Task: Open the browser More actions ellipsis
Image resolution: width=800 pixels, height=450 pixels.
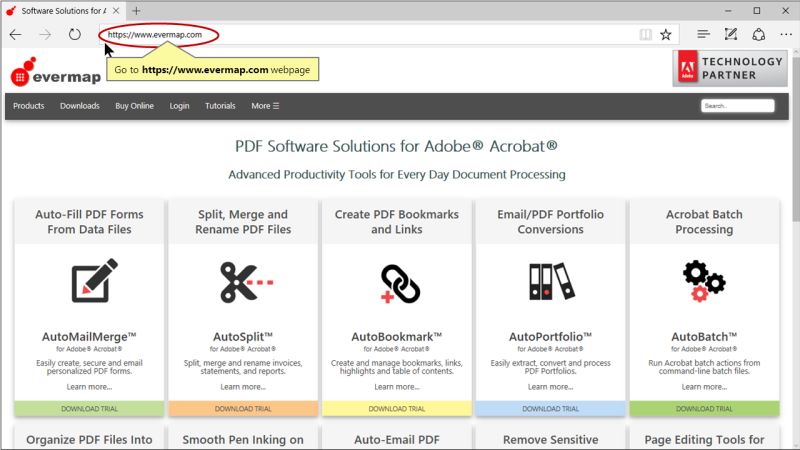Action: pyautogui.click(x=786, y=34)
